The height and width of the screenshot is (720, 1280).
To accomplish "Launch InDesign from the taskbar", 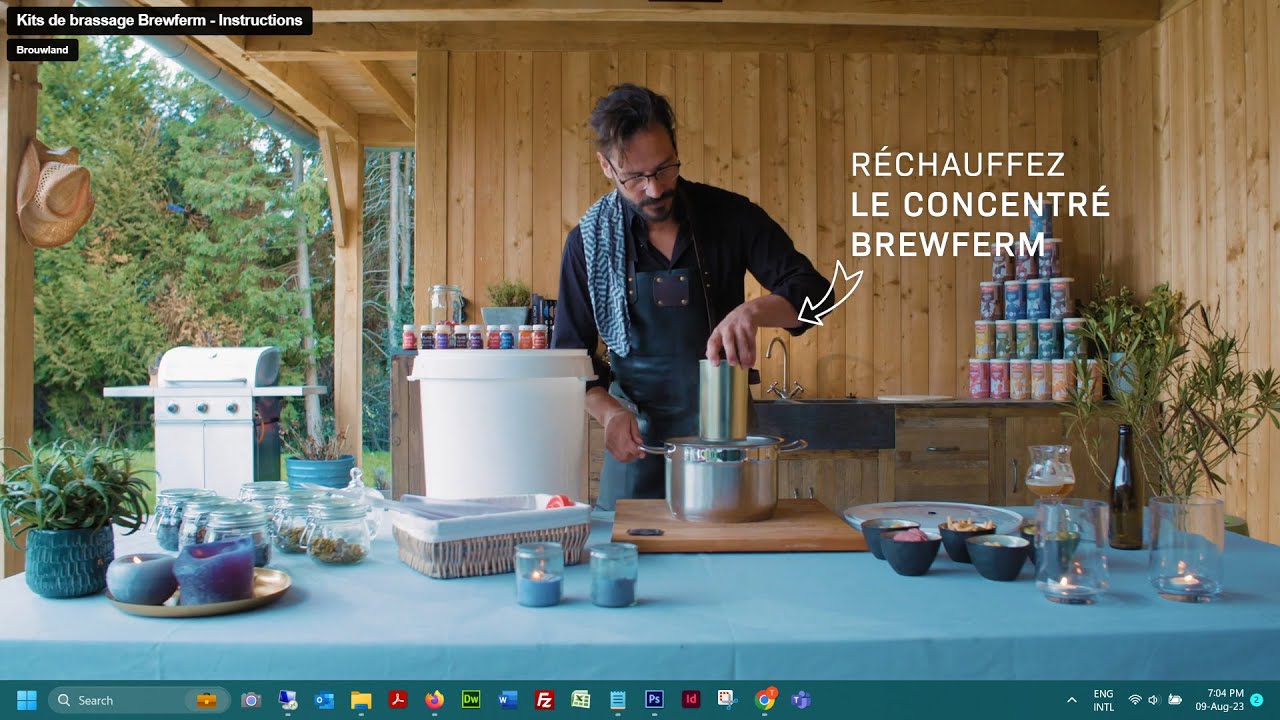I will tap(691, 700).
